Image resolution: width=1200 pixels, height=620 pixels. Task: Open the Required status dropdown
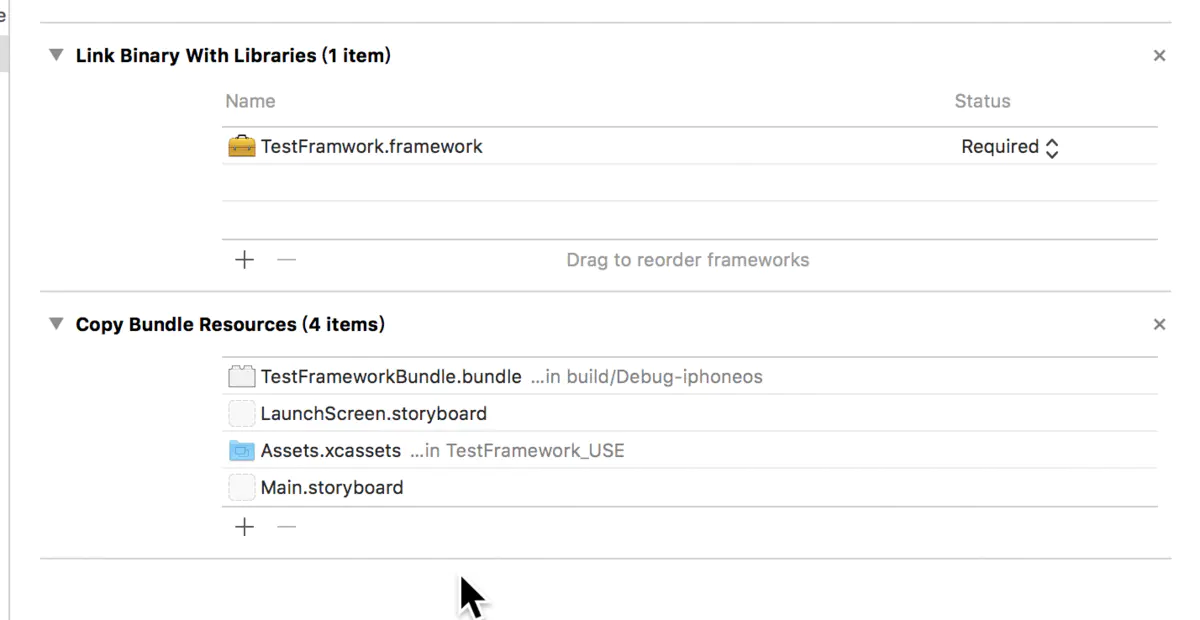click(x=1010, y=147)
